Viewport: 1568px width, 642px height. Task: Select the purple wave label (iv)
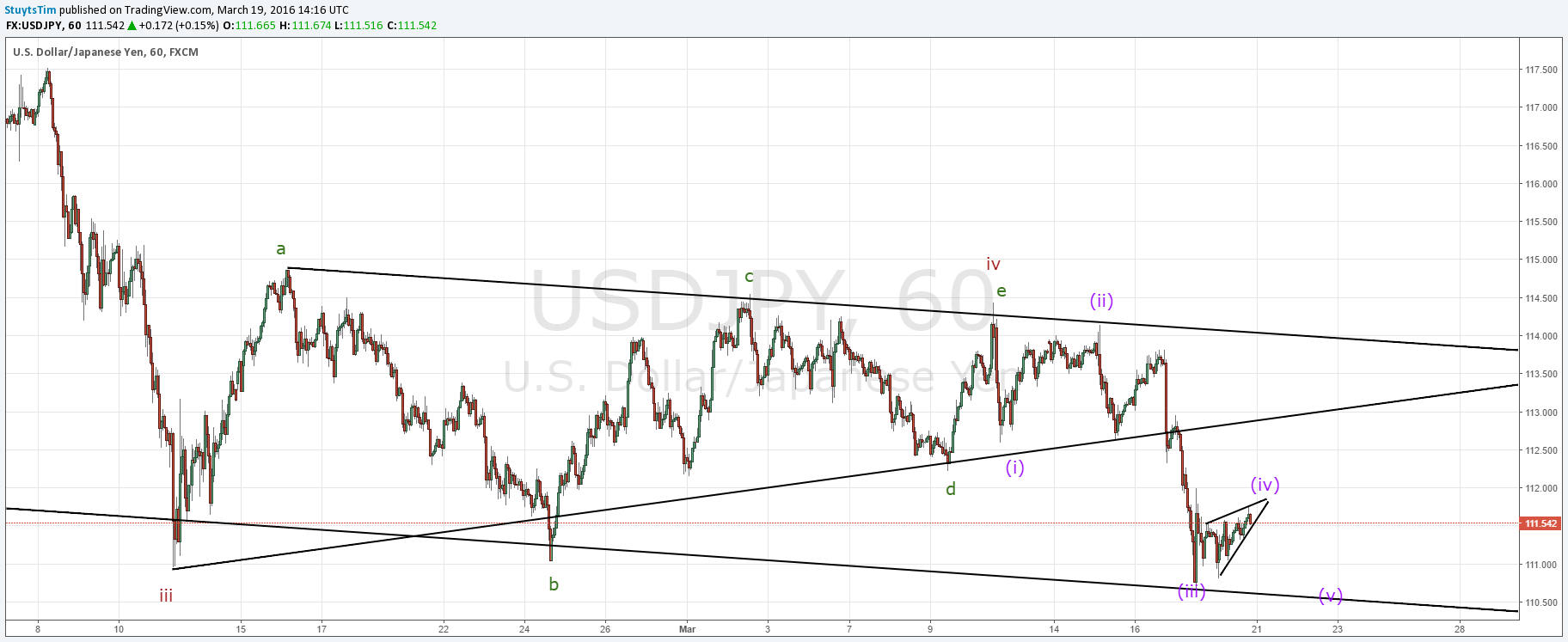(1265, 485)
